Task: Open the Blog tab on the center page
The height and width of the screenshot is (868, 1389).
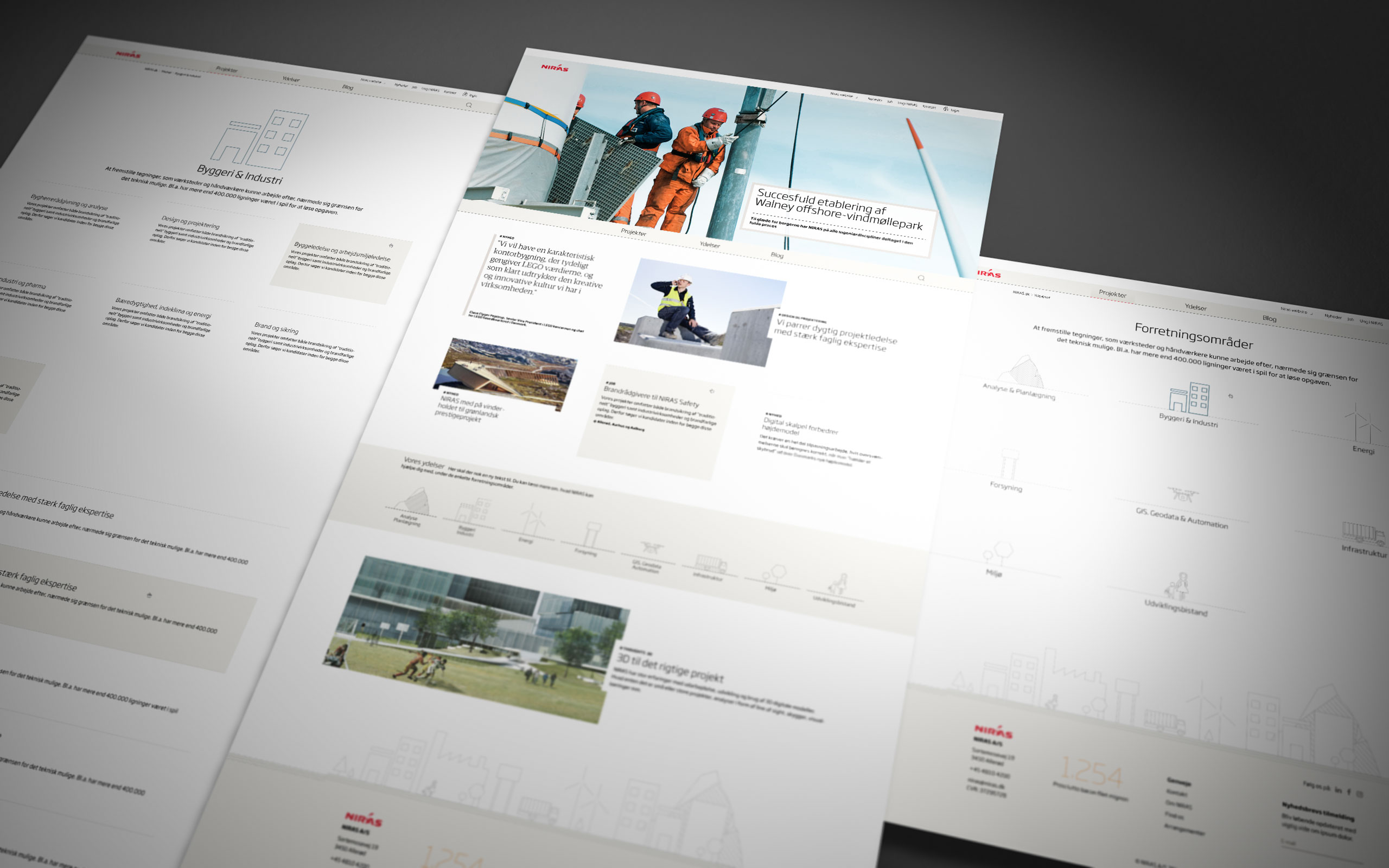Action: tap(776, 255)
